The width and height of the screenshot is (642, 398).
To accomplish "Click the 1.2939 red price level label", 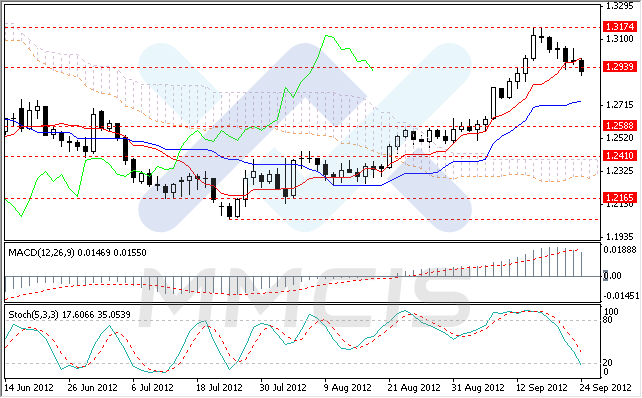I will tap(620, 67).
